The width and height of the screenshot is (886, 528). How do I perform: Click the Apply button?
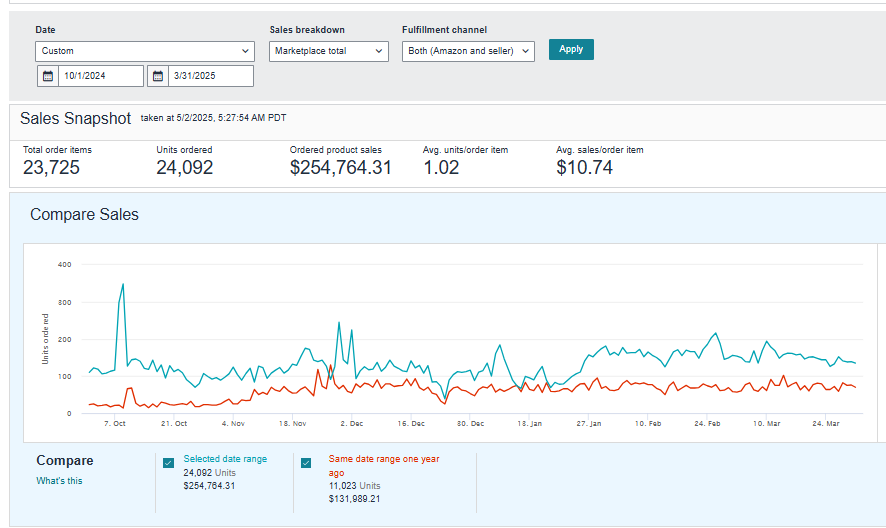[571, 49]
